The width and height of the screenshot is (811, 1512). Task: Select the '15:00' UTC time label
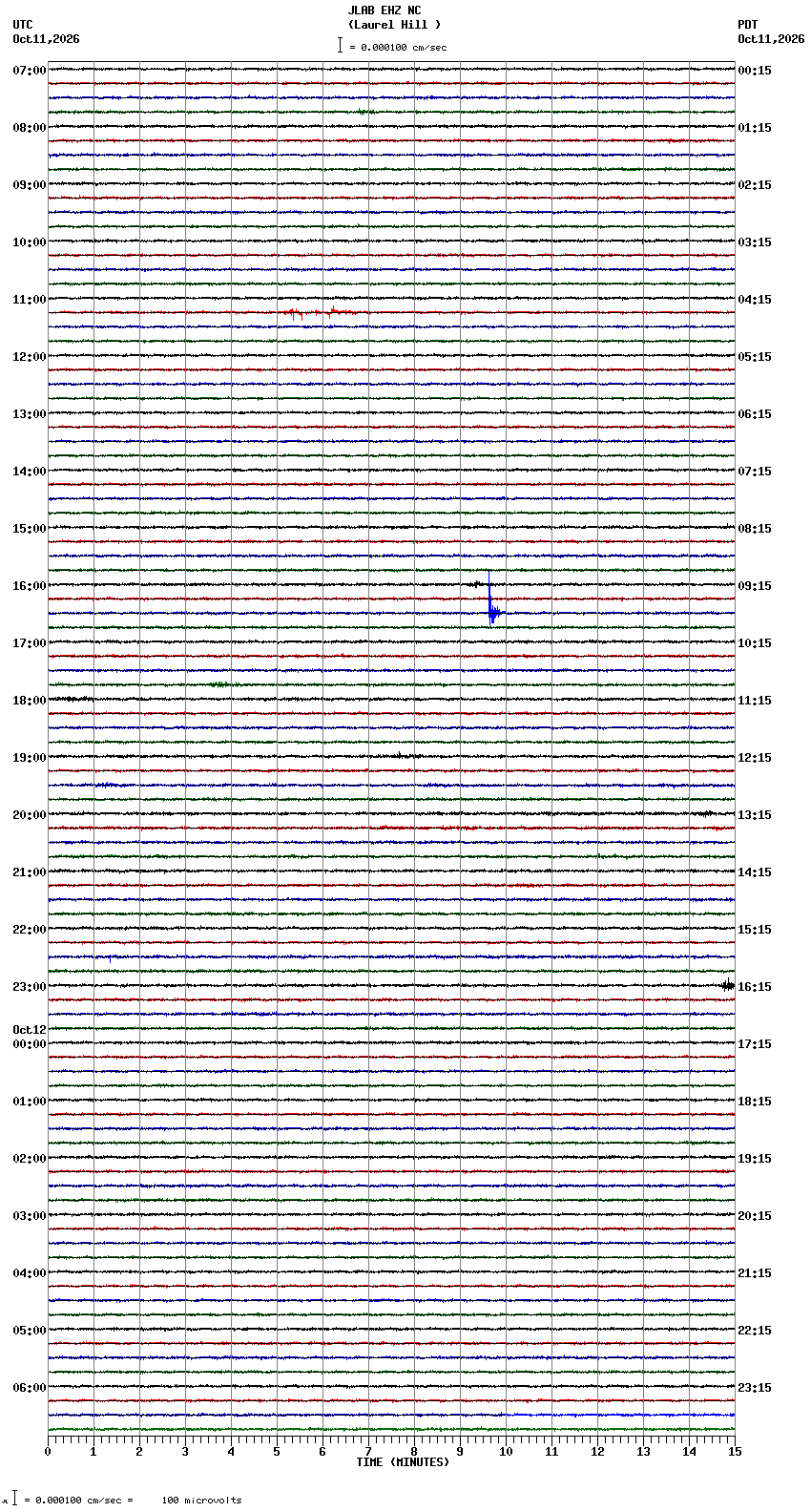pos(30,529)
